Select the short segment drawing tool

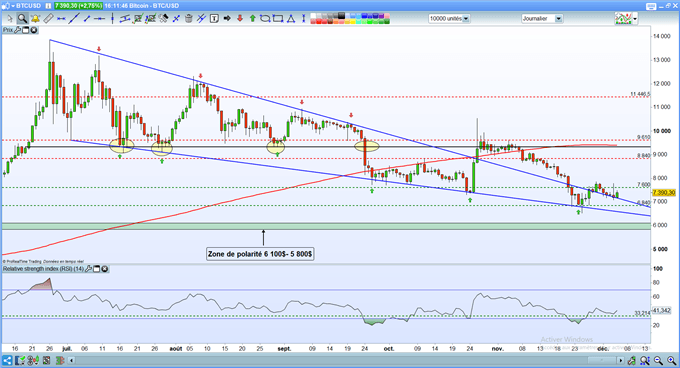pyautogui.click(x=87, y=19)
